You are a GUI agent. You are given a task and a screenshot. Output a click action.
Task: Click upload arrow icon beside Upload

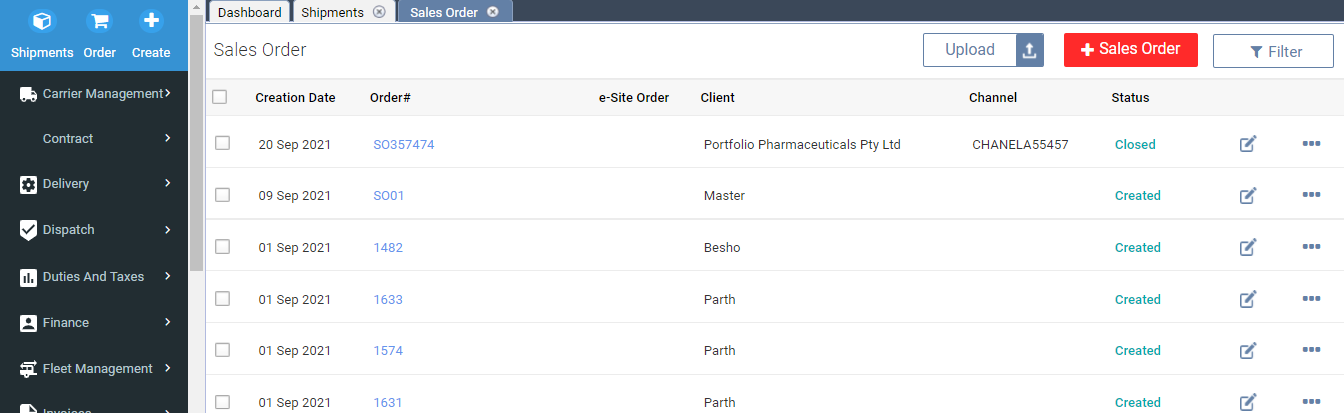(1030, 50)
